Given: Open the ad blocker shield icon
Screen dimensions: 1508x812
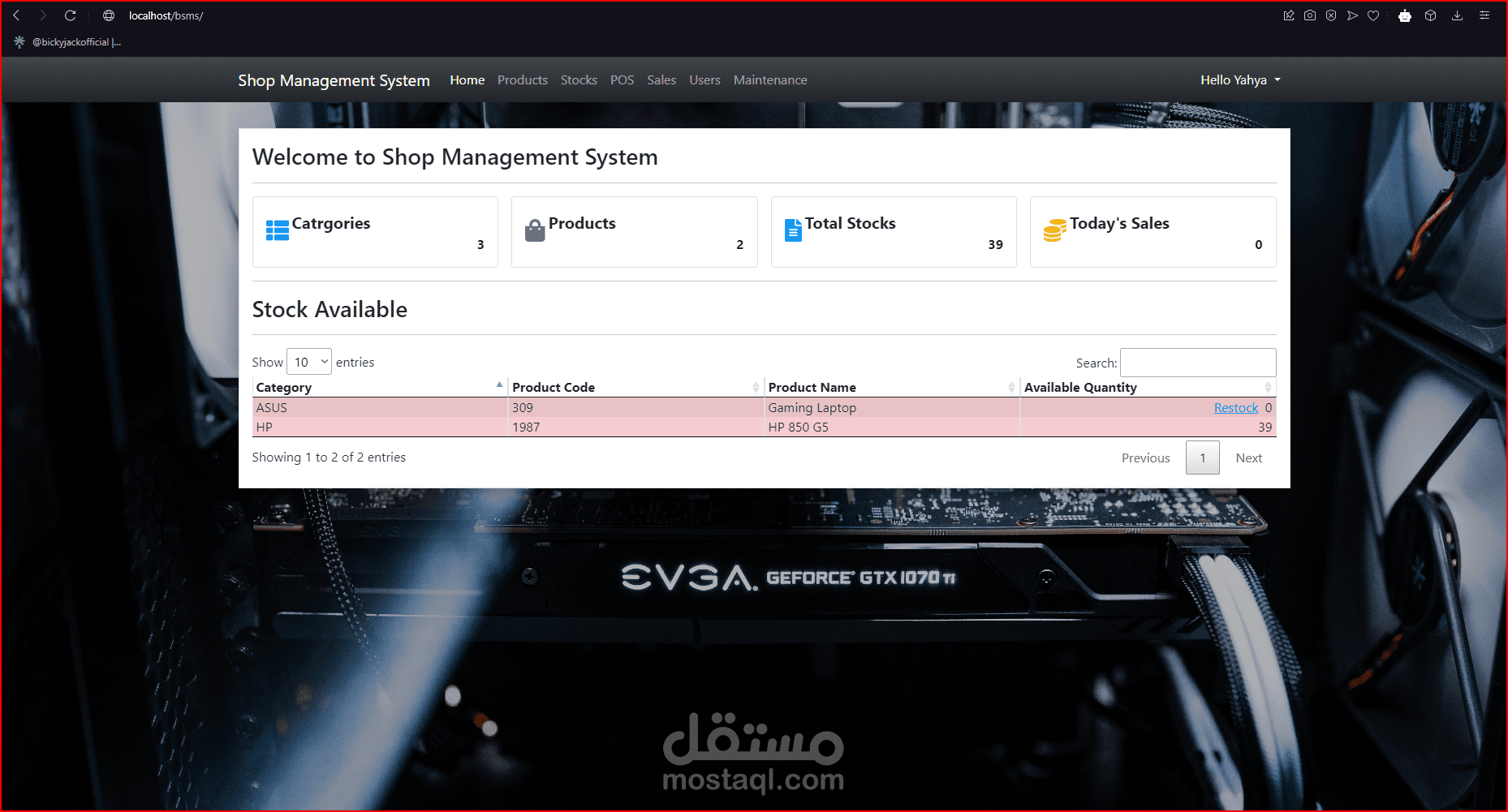Looking at the screenshot, I should click(1331, 15).
